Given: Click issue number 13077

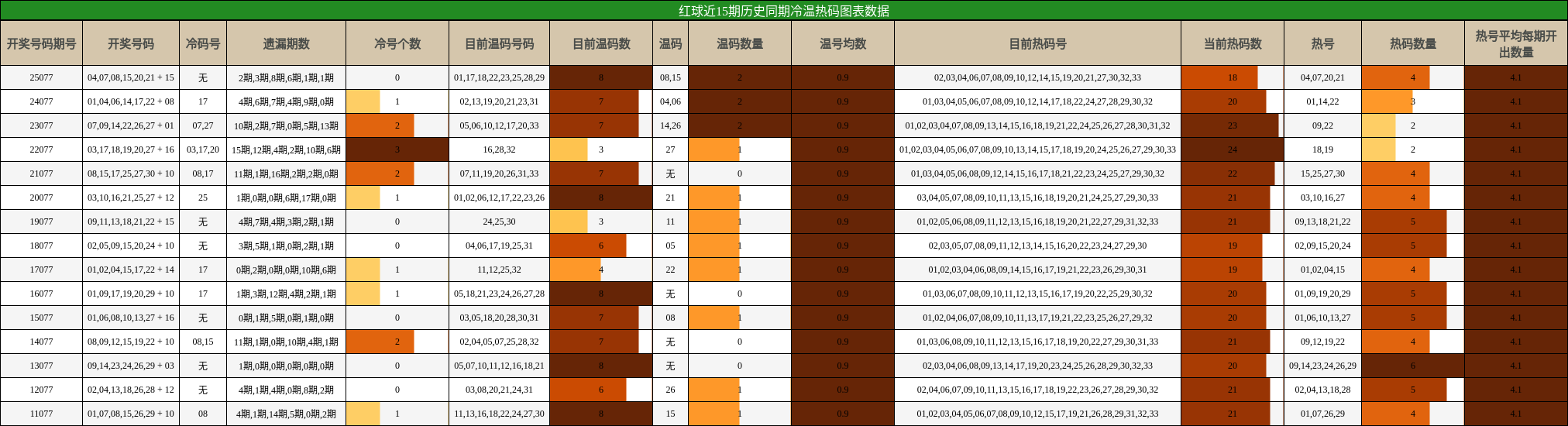Looking at the screenshot, I should 41,366.
